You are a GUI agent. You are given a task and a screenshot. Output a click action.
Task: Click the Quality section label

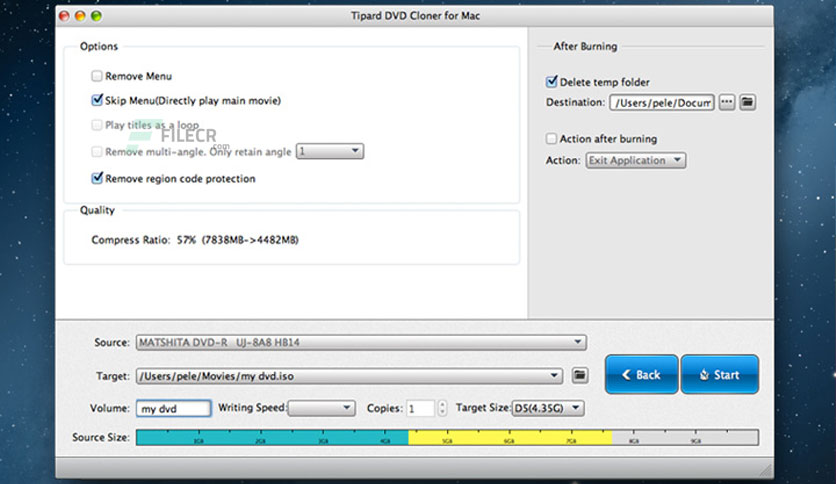97,210
